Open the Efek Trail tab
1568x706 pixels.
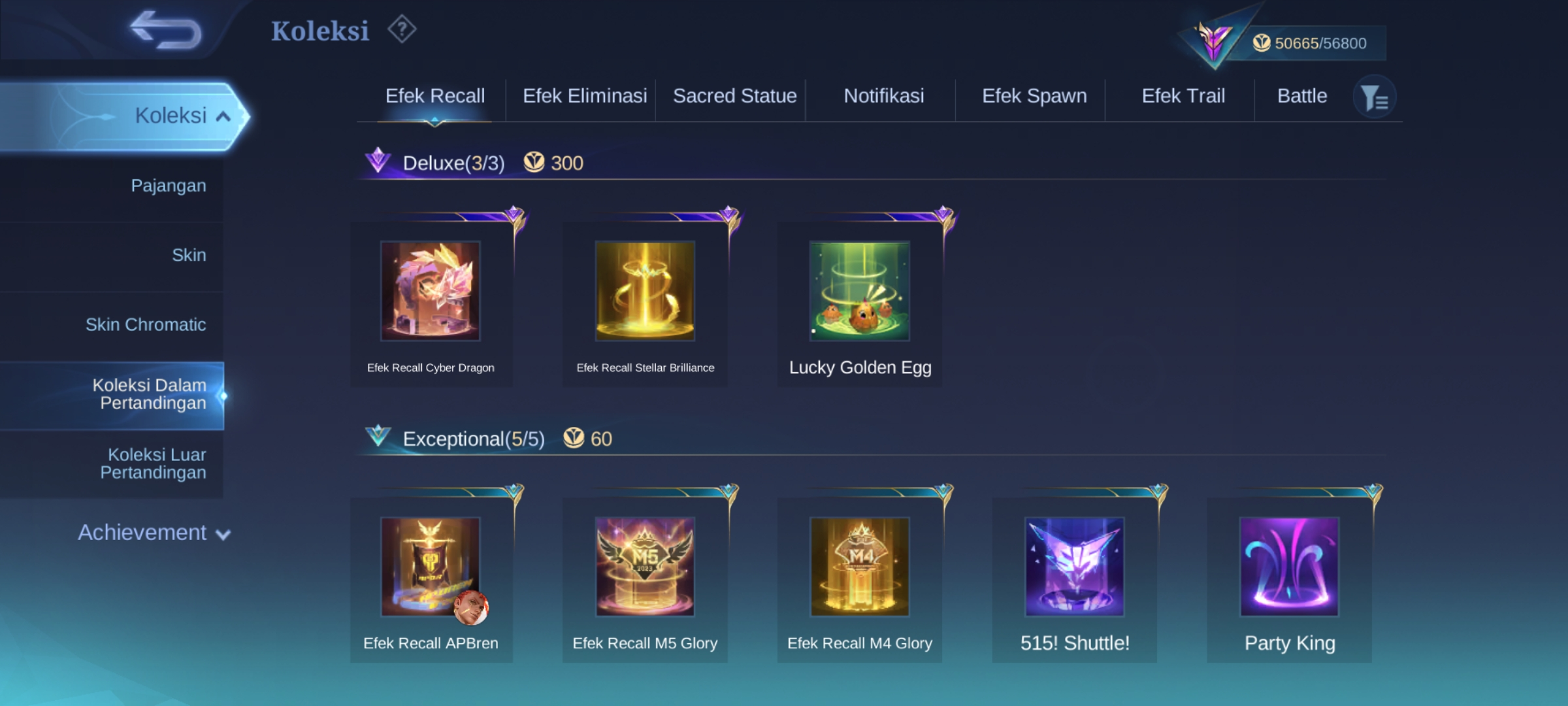coord(1183,96)
